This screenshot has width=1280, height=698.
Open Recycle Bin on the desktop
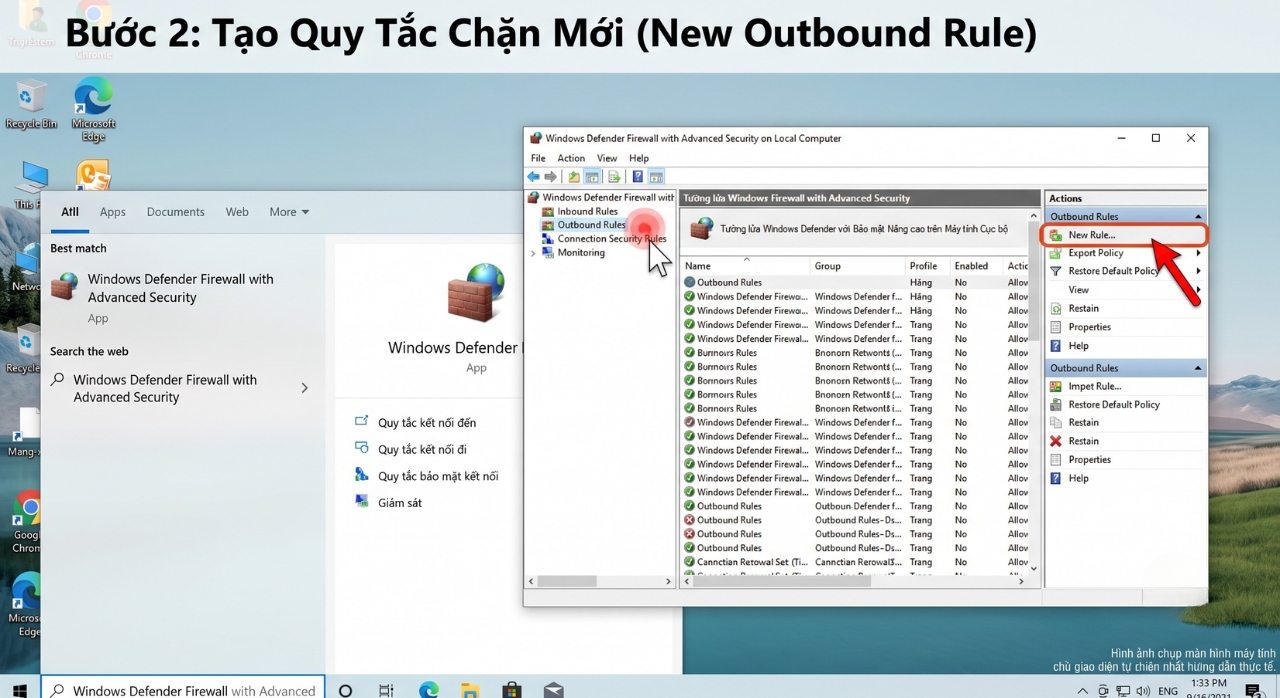(31, 104)
